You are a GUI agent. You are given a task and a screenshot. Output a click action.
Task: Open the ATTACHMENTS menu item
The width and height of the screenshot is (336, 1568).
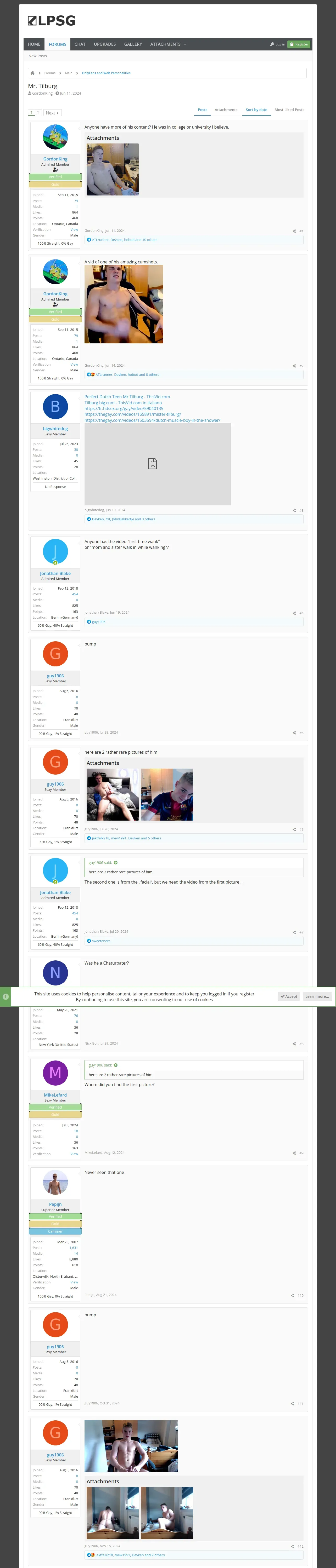pyautogui.click(x=165, y=44)
